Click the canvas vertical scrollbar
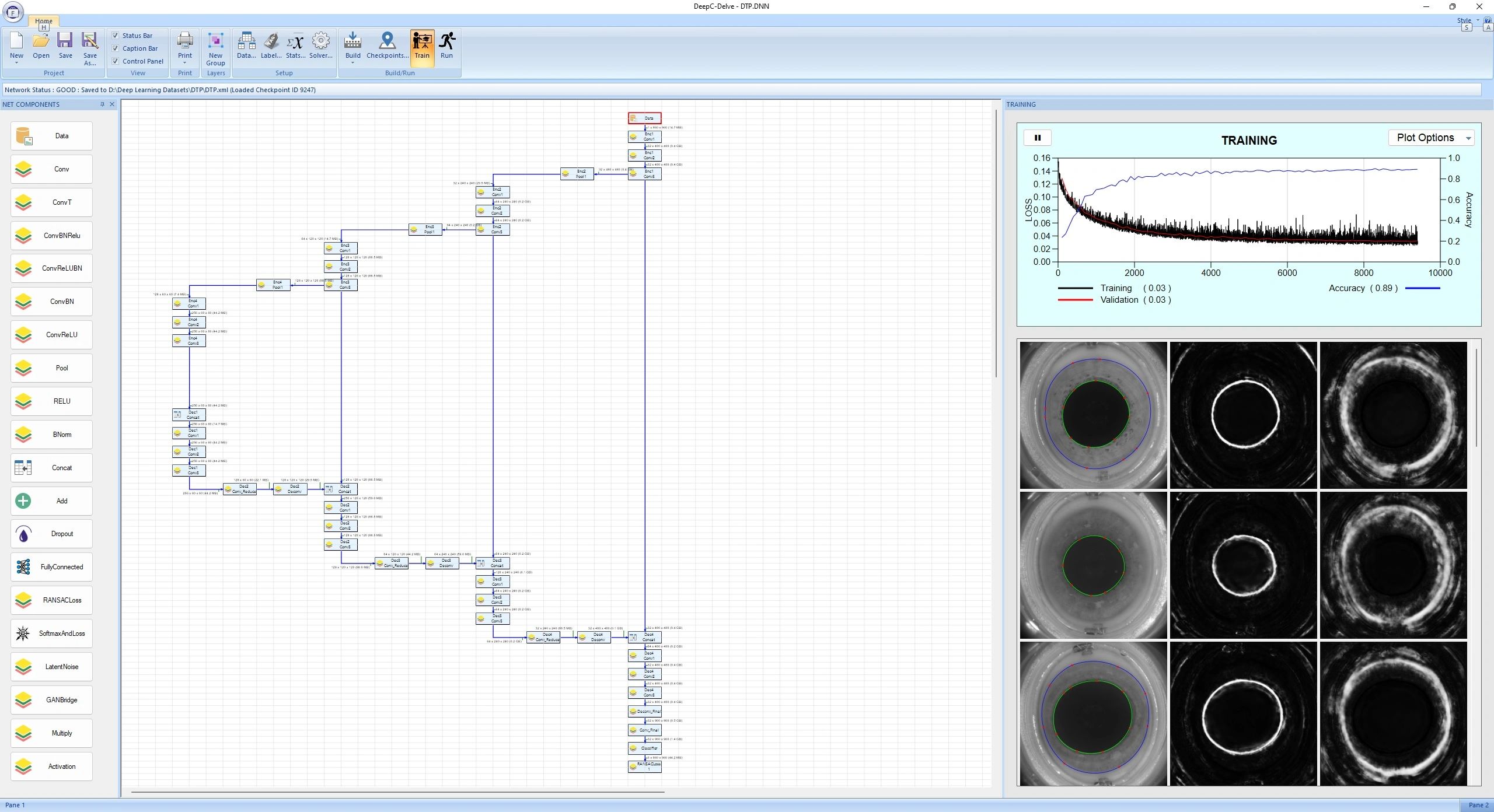 [x=996, y=243]
